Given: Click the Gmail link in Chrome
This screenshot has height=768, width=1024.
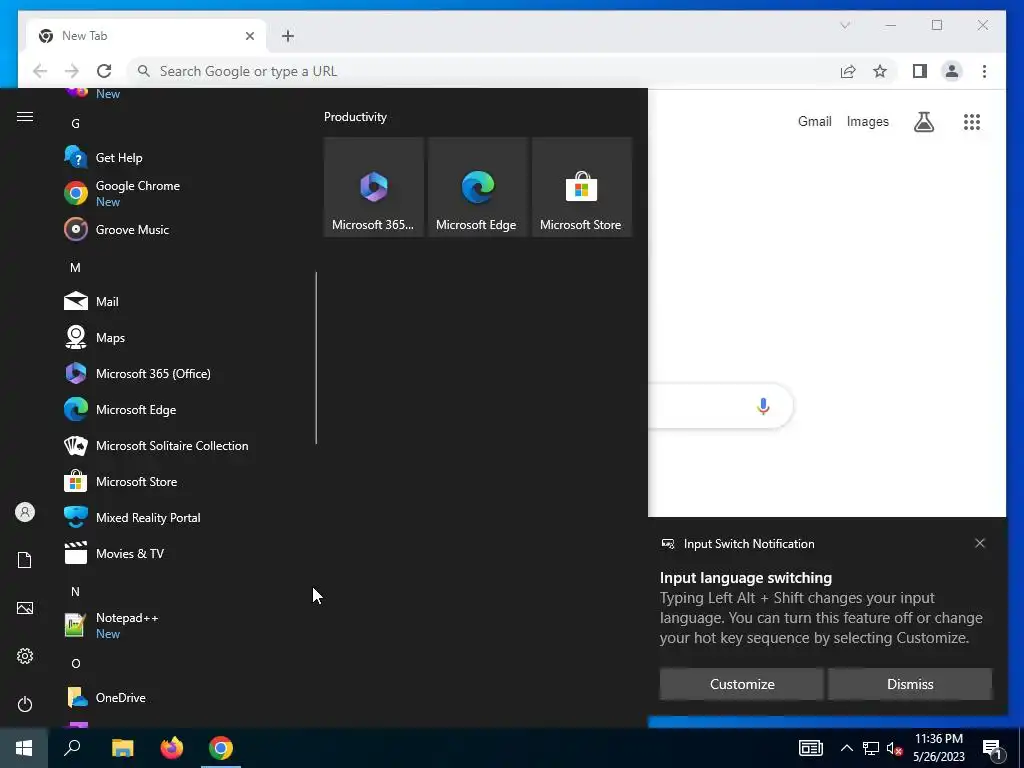Looking at the screenshot, I should tap(814, 121).
